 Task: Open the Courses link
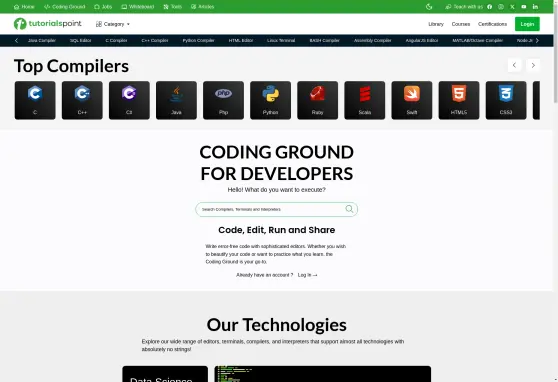tap(461, 24)
